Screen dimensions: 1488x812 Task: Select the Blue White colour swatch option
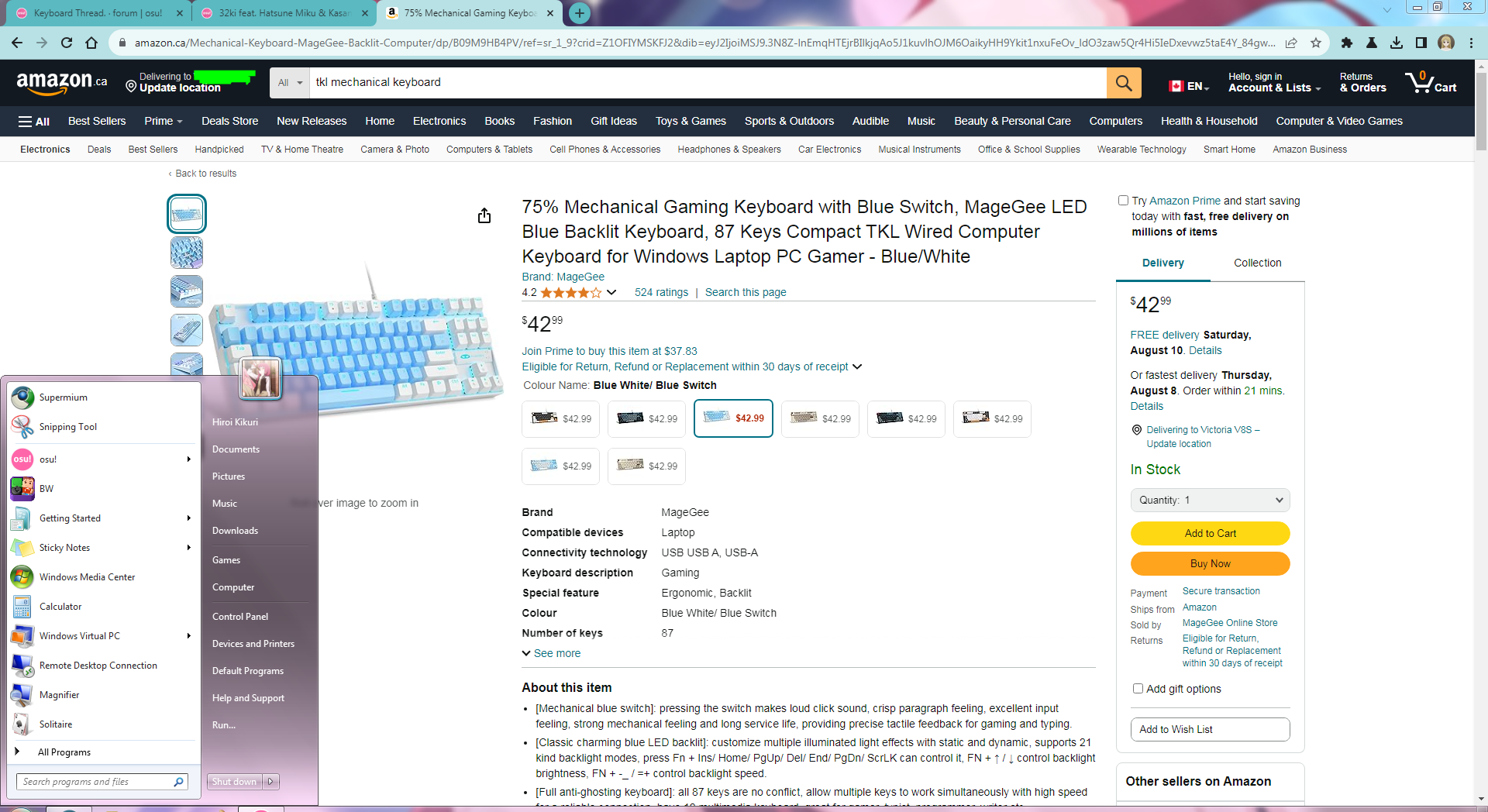[733, 418]
